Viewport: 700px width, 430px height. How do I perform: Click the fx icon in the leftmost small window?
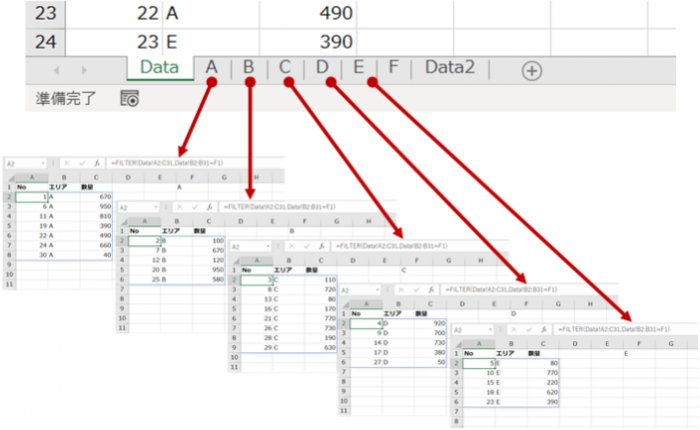pyautogui.click(x=96, y=162)
